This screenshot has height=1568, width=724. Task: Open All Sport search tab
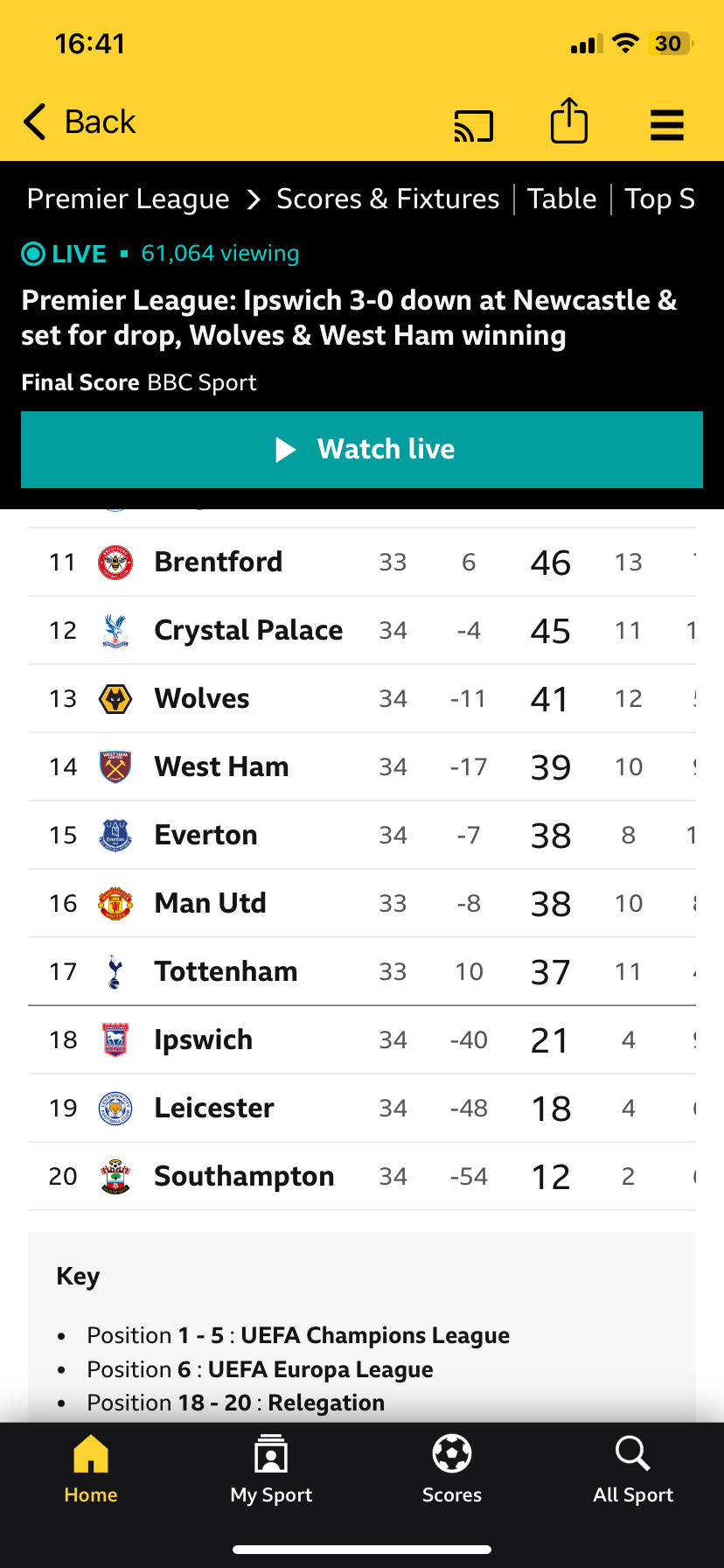coord(633,1470)
